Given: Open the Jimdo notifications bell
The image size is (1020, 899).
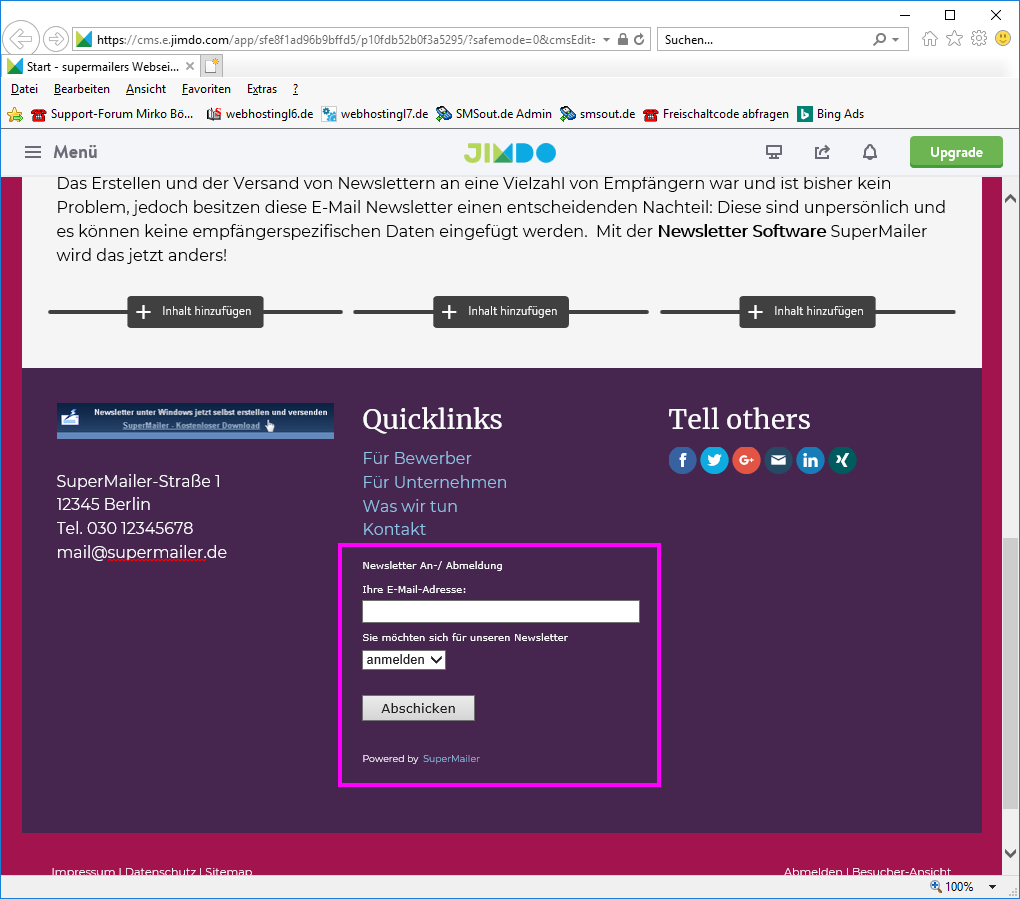Looking at the screenshot, I should pos(870,152).
